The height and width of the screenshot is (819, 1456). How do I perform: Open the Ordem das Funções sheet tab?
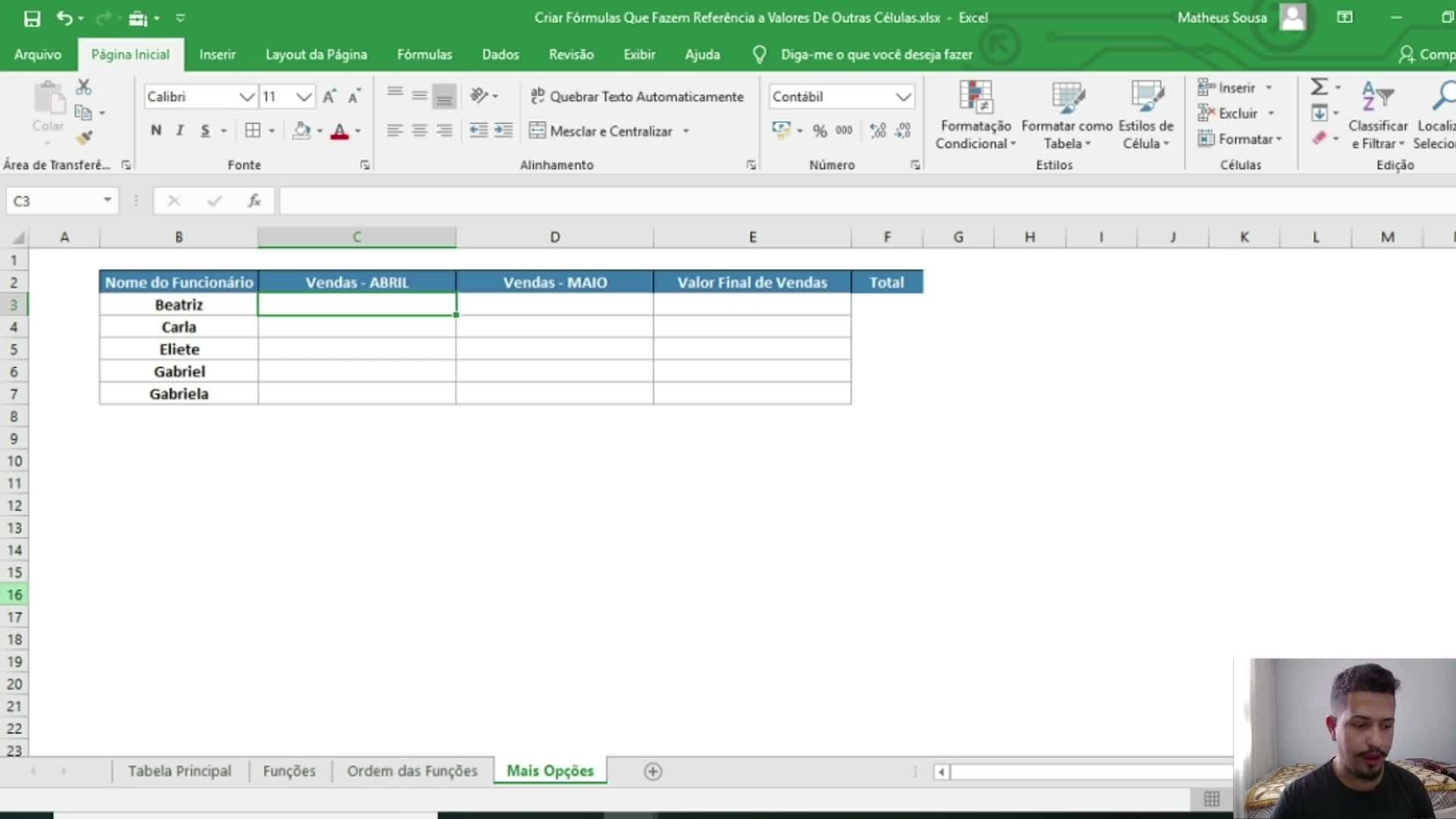(x=412, y=770)
